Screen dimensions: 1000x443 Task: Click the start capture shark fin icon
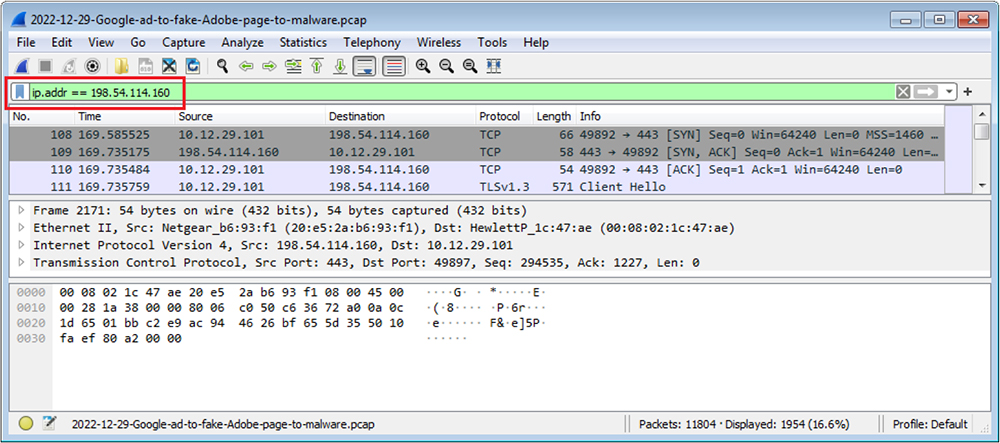tap(22, 66)
